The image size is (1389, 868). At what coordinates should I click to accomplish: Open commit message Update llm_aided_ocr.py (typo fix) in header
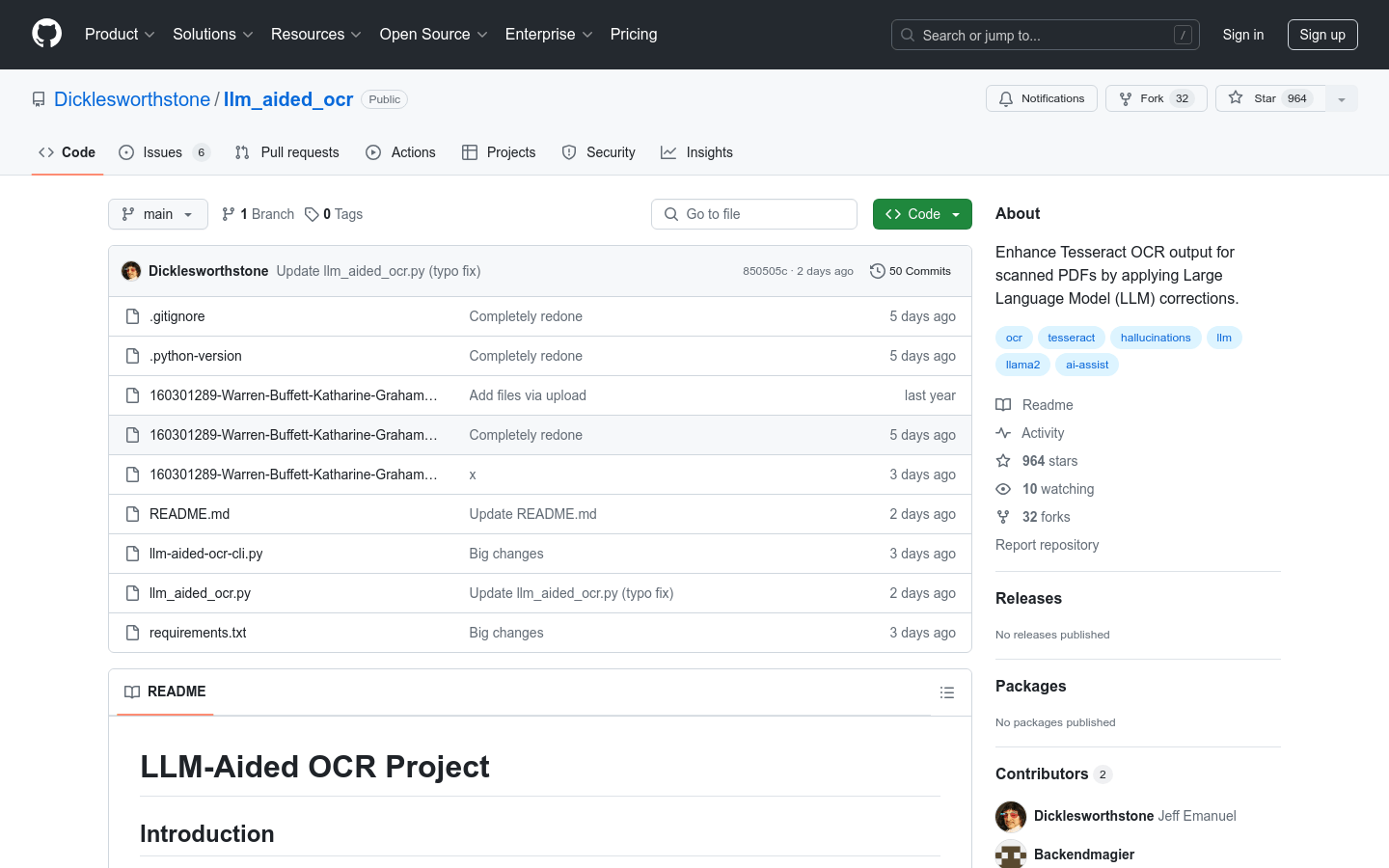point(378,271)
